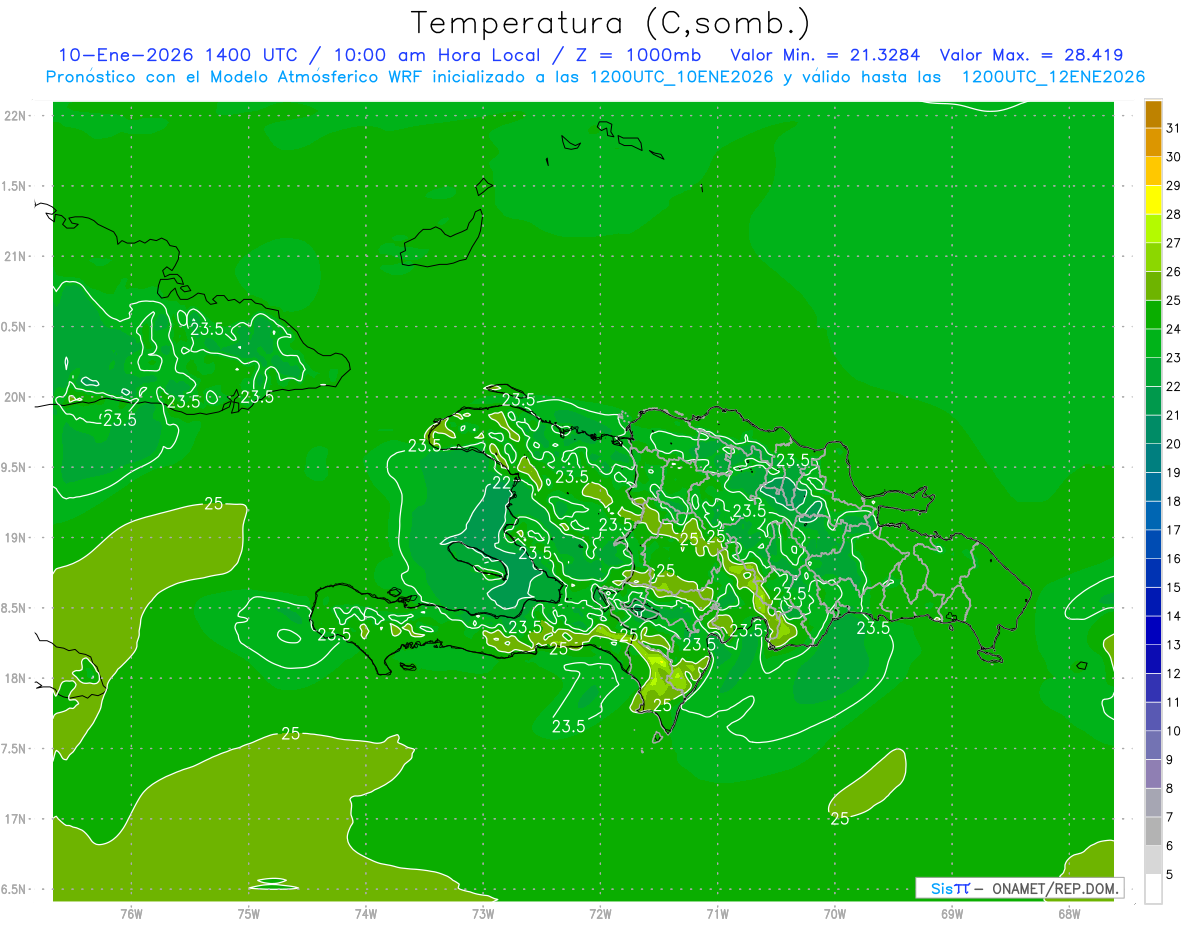Screen dimensions: 1200x927
Task: Click the 22N latitude axis label
Action: click(15, 115)
